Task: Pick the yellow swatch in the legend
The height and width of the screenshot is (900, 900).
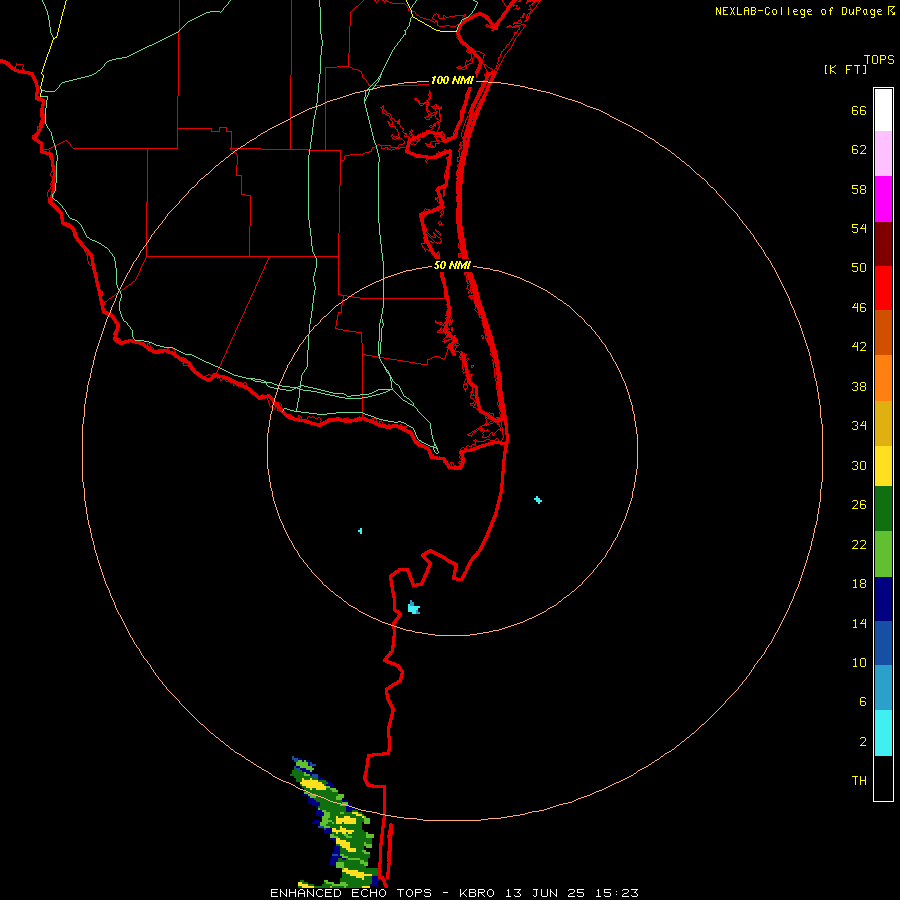Action: [x=883, y=466]
